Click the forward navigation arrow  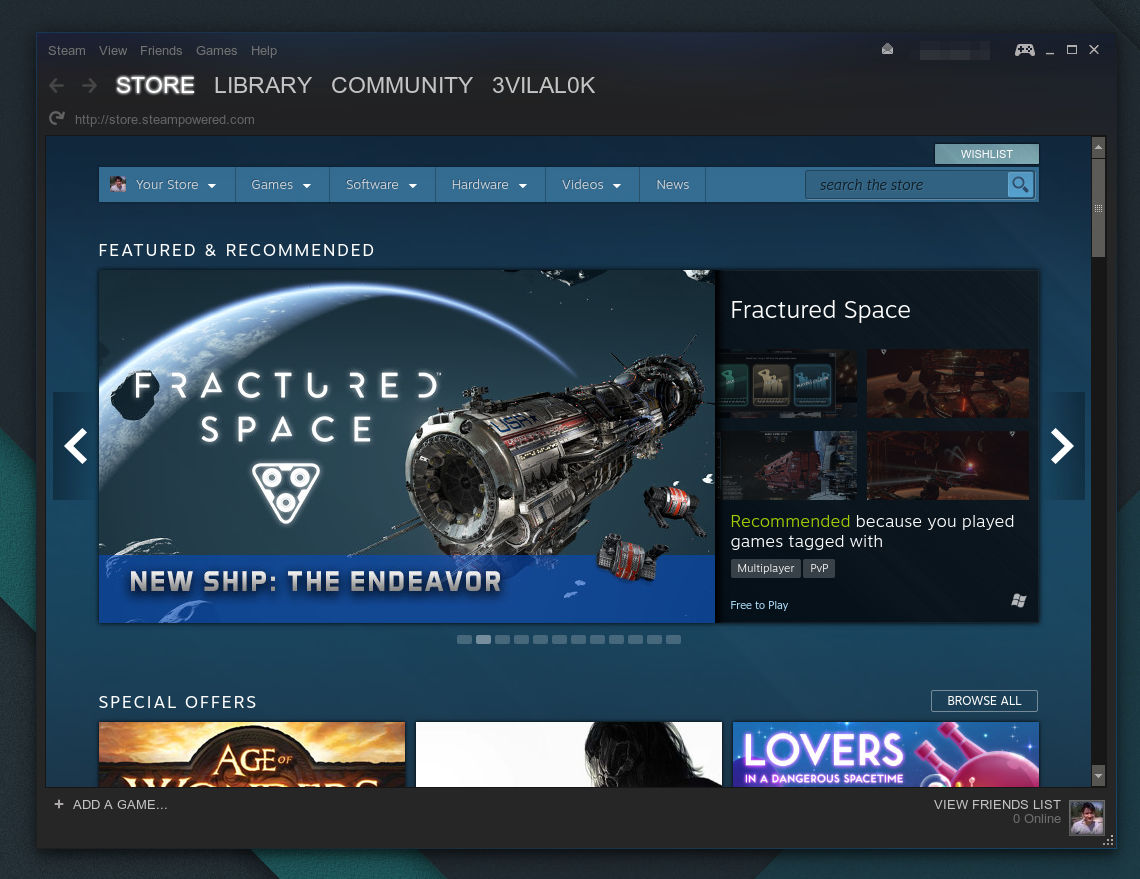89,86
